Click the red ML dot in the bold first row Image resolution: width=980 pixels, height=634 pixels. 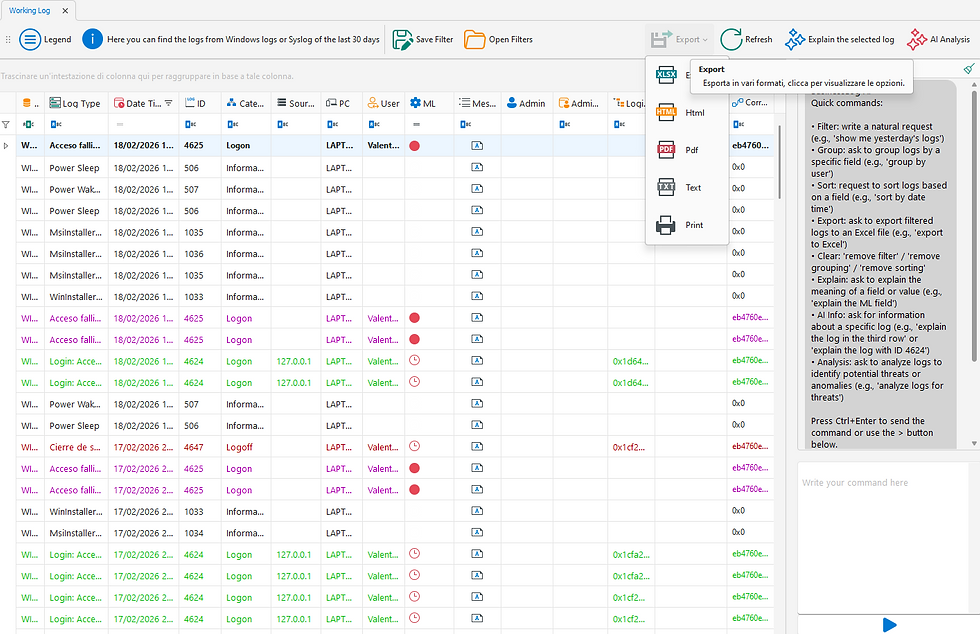pos(414,146)
